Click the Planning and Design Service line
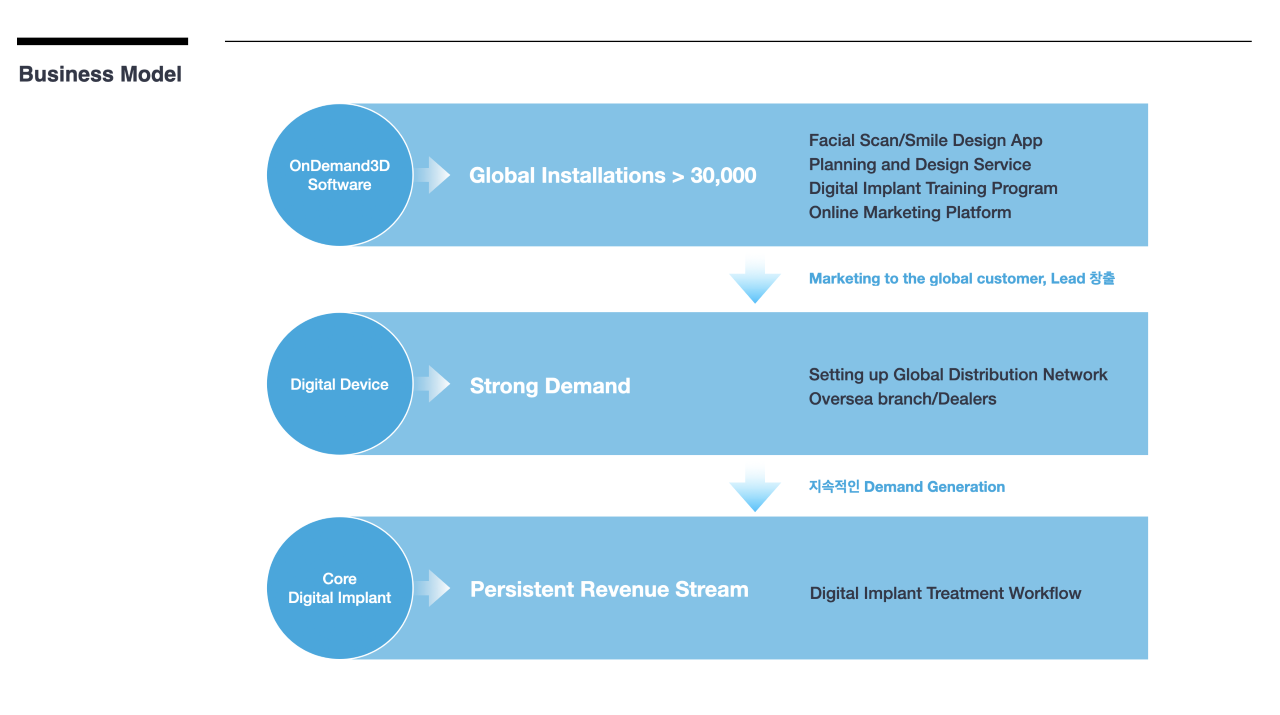This screenshot has height=715, width=1280. (x=920, y=165)
